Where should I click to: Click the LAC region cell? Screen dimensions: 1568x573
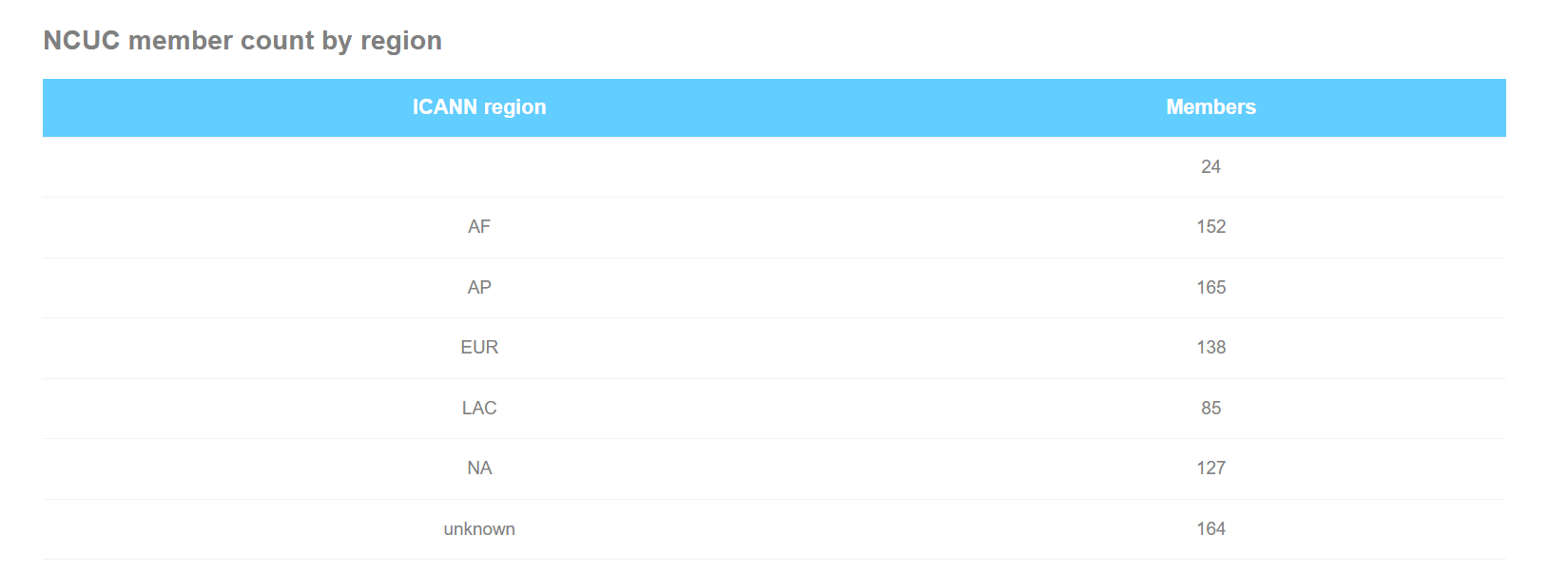coord(479,408)
